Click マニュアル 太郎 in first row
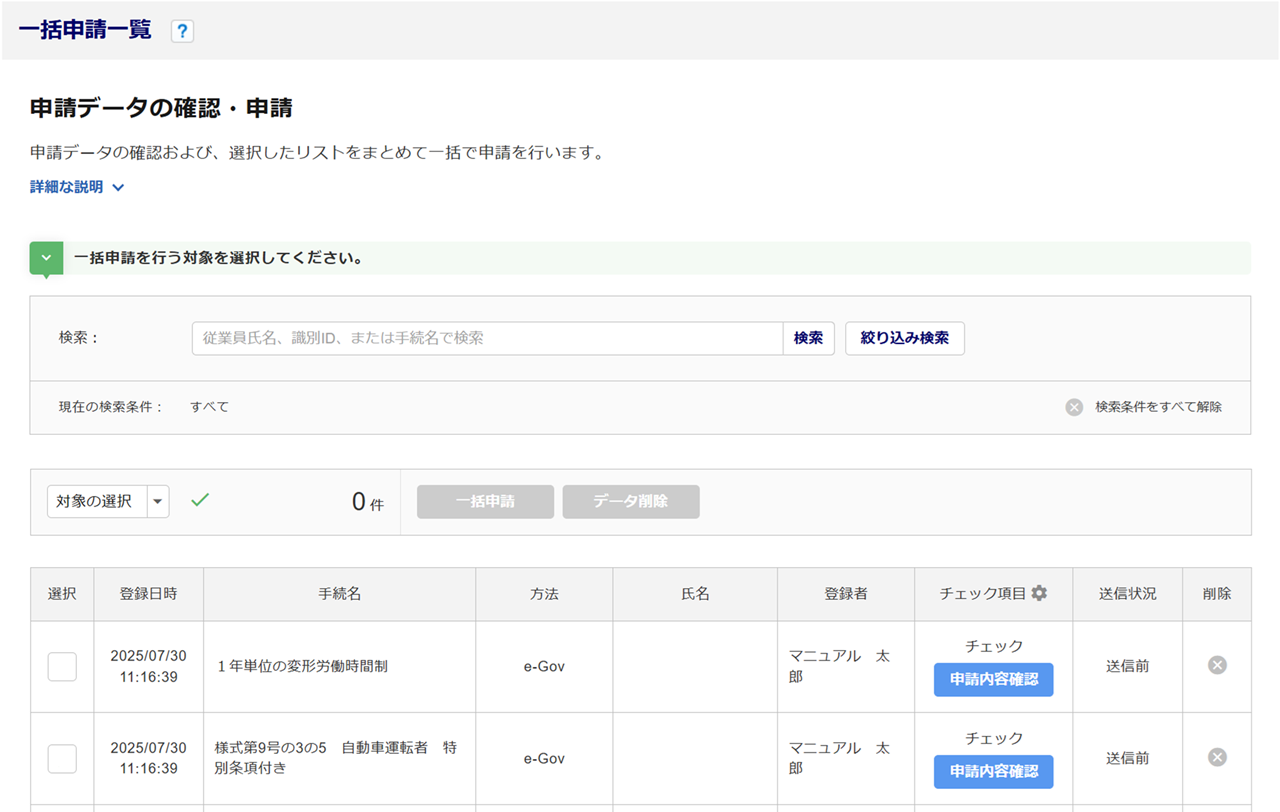The height and width of the screenshot is (812, 1280). point(838,666)
